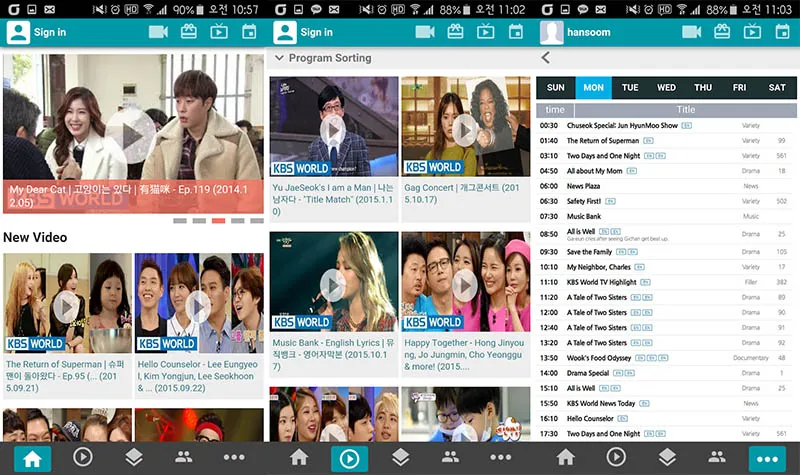
Task: Switch to the WED schedule tab
Action: [666, 88]
